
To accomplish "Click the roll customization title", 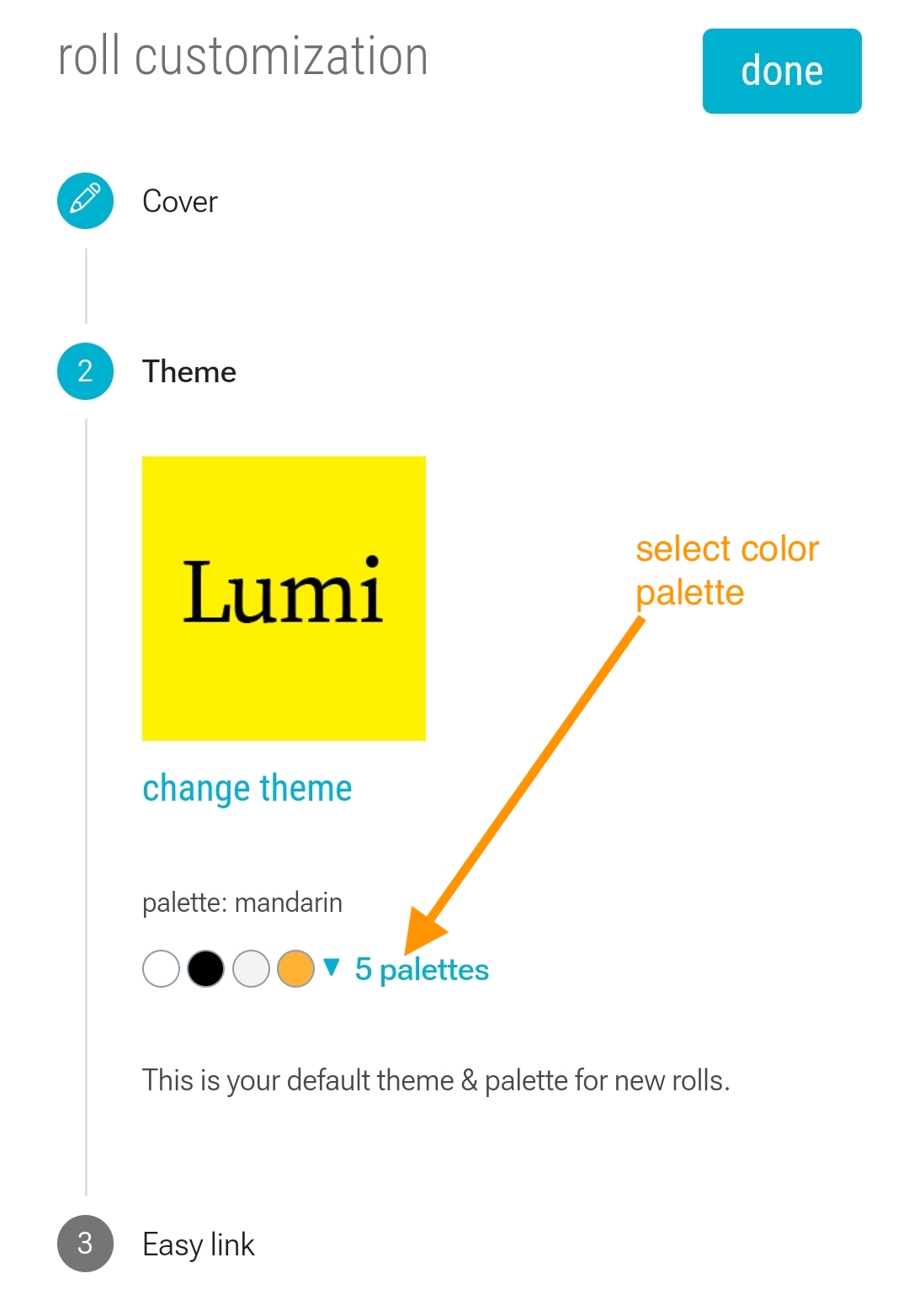I will pos(243,56).
